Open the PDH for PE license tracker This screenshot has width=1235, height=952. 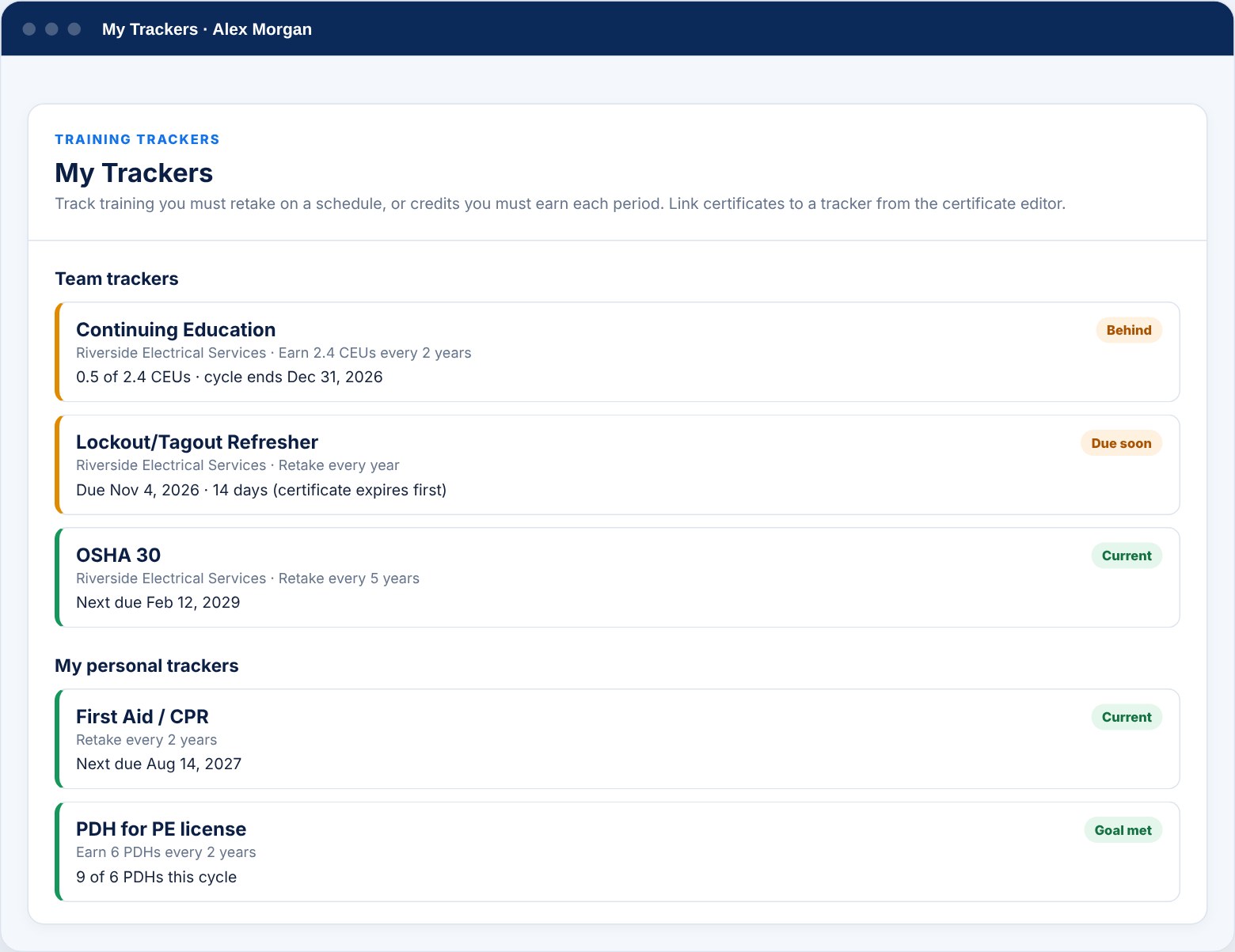pyautogui.click(x=617, y=852)
